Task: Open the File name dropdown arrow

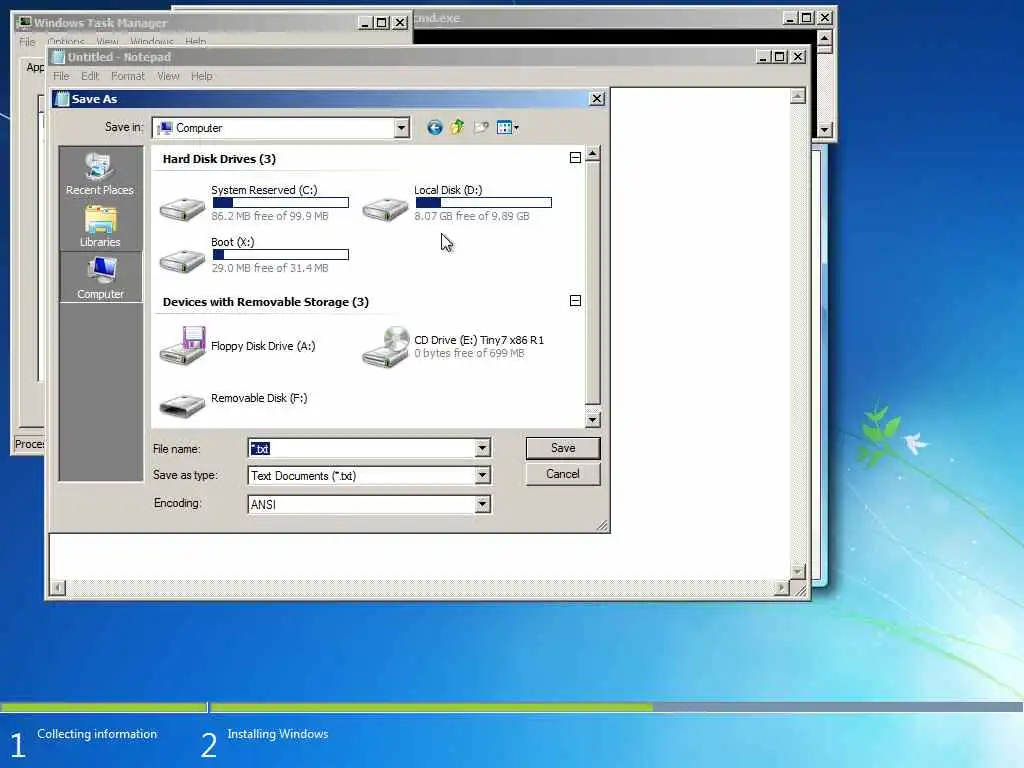Action: [x=482, y=448]
